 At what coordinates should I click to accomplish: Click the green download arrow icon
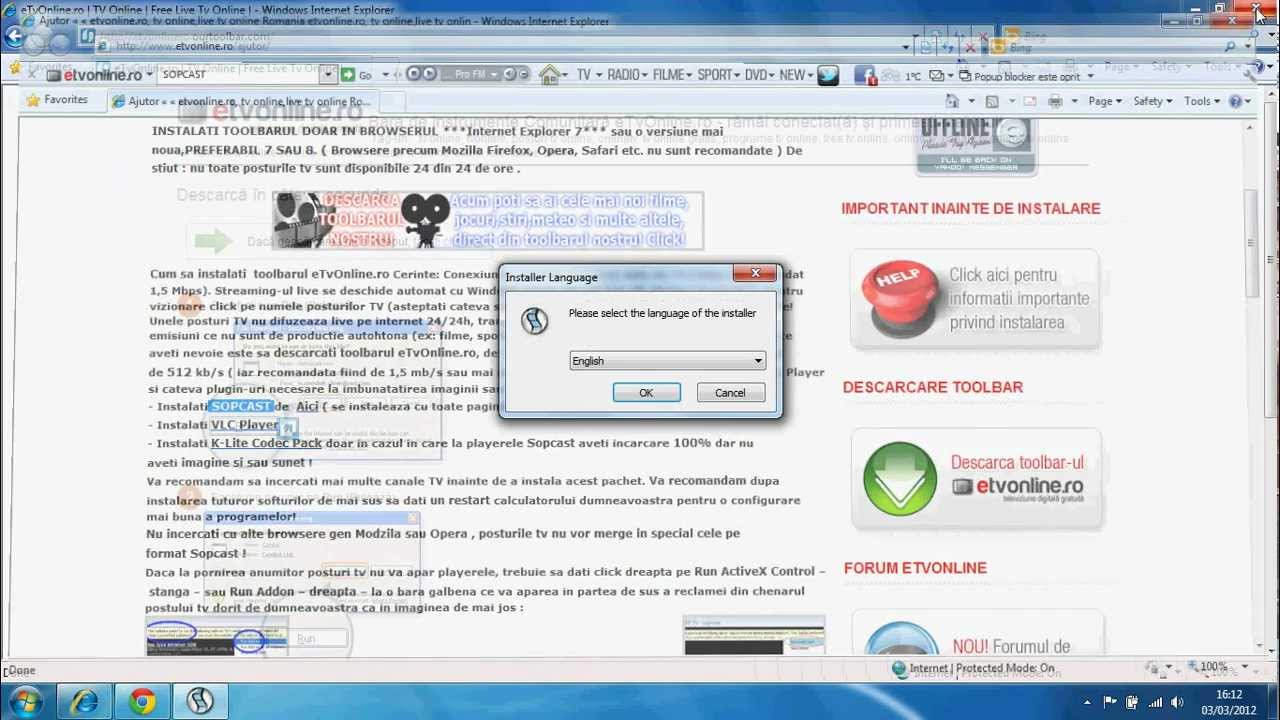click(900, 478)
